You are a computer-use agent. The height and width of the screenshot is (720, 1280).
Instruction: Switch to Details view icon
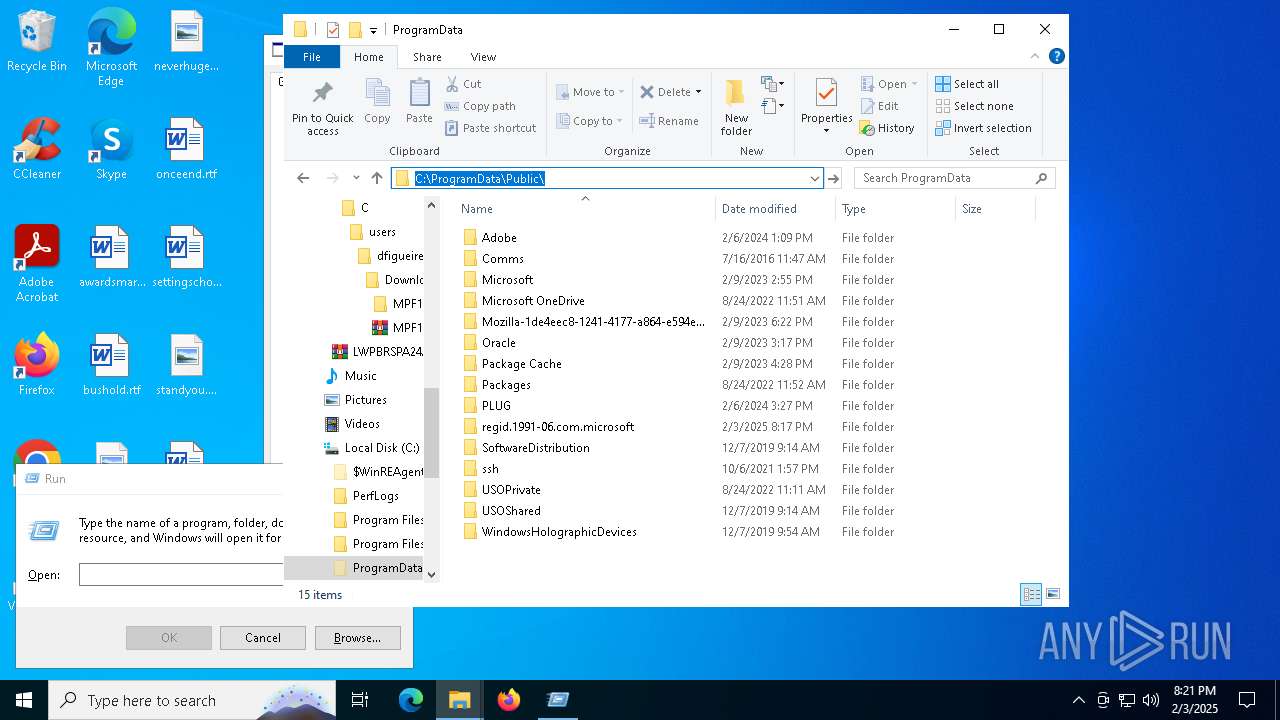1031,594
